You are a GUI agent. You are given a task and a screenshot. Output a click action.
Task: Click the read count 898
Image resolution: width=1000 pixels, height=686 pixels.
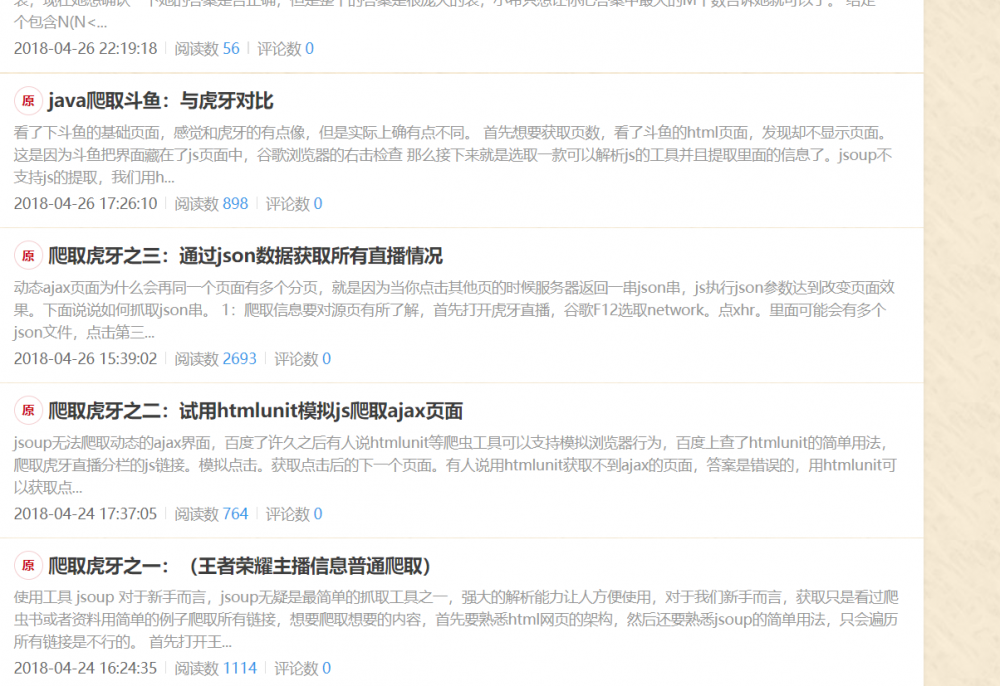pos(235,203)
